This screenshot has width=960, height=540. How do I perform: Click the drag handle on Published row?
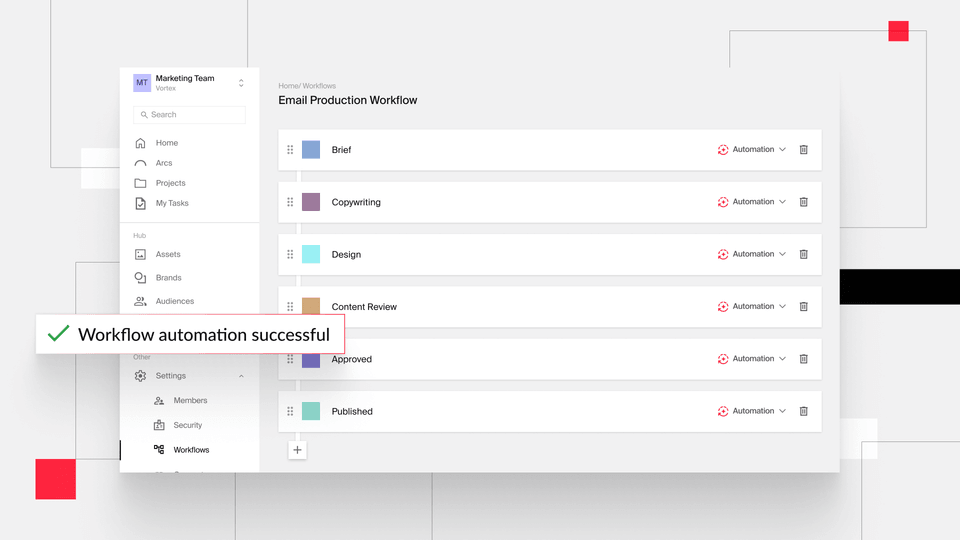pos(290,411)
